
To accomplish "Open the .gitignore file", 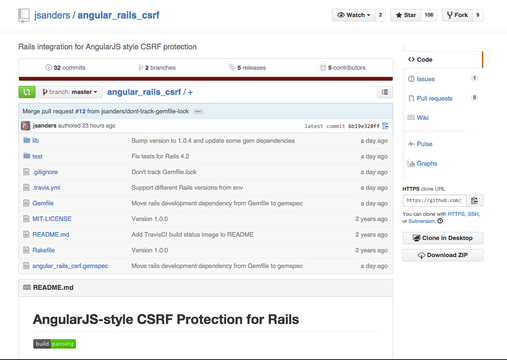I will [x=45, y=172].
